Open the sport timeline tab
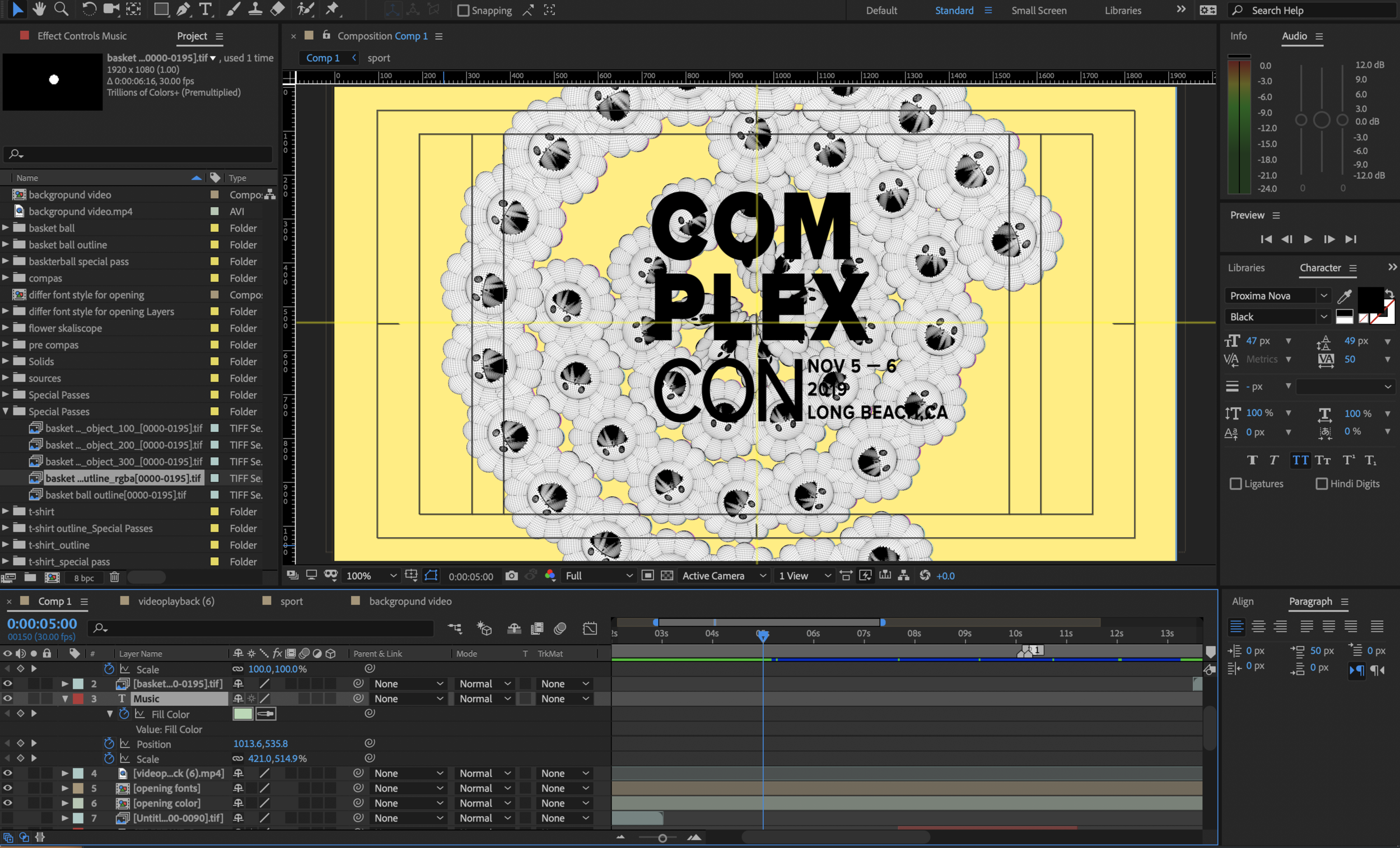Screen dimensions: 1400x848 (291, 602)
